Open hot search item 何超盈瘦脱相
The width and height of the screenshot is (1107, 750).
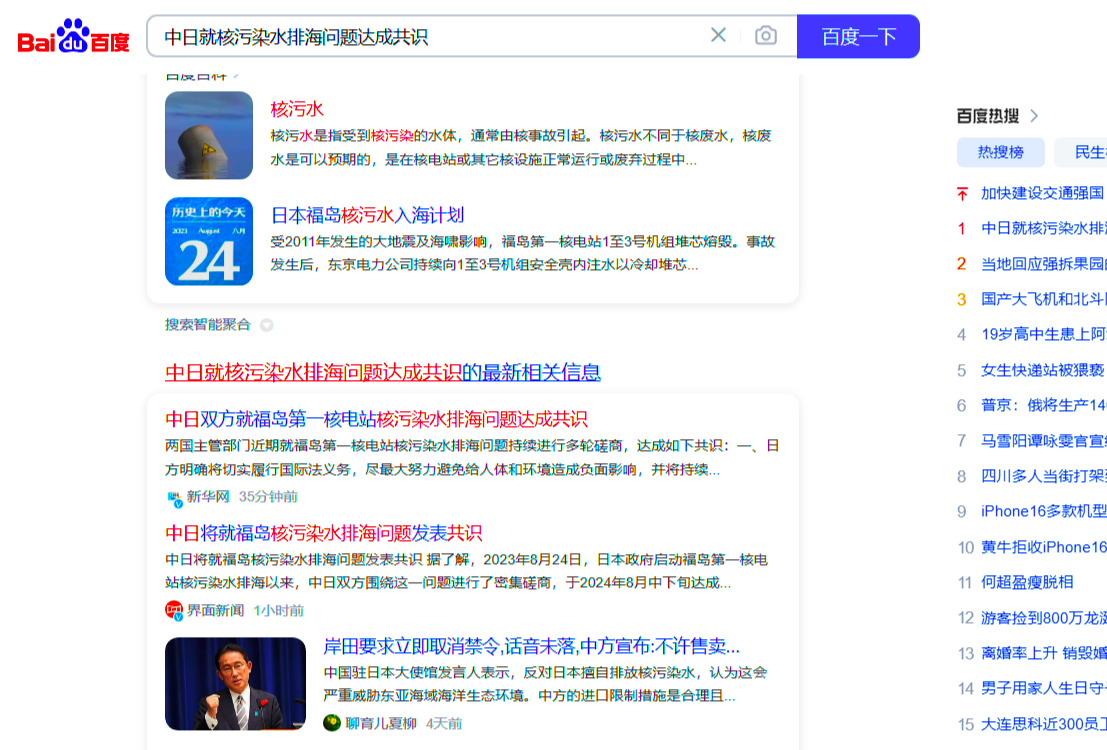point(1027,582)
